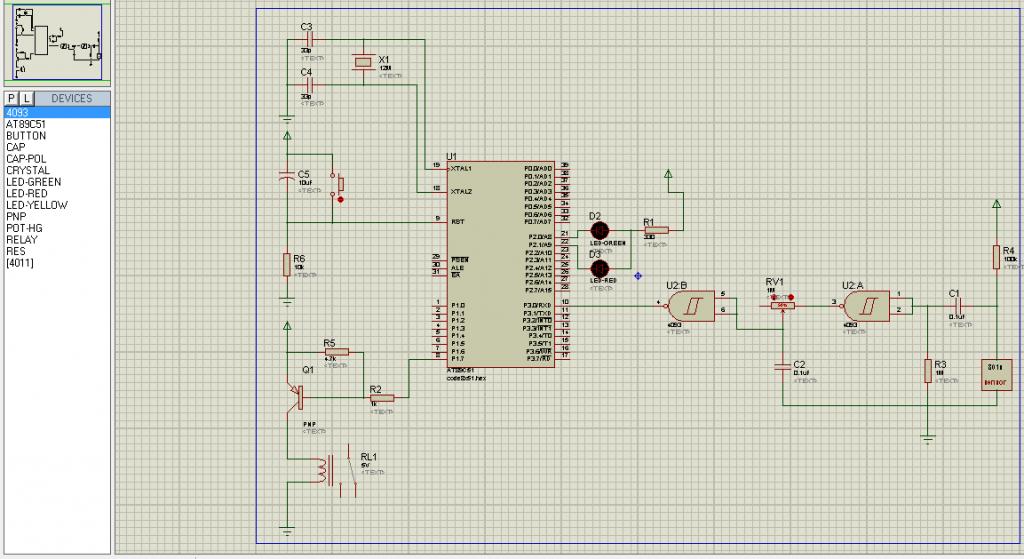The width and height of the screenshot is (1024, 559).
Task: Click the C3 capacitor symbol
Action: [x=310, y=39]
